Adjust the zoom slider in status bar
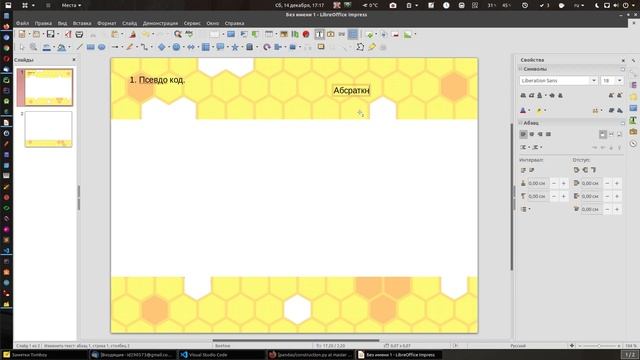 pos(599,346)
